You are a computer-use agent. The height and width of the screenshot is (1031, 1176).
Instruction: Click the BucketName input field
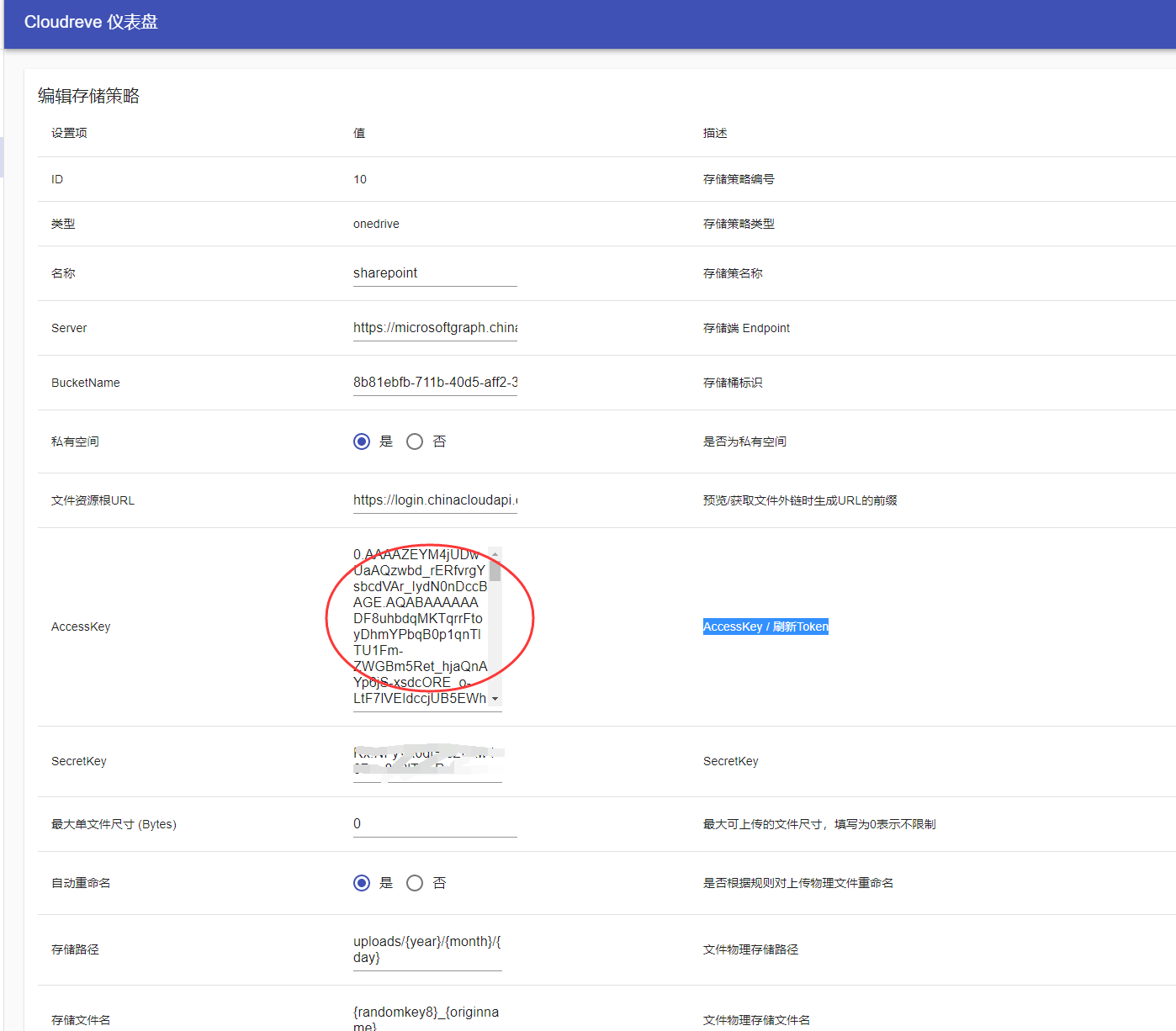[435, 383]
